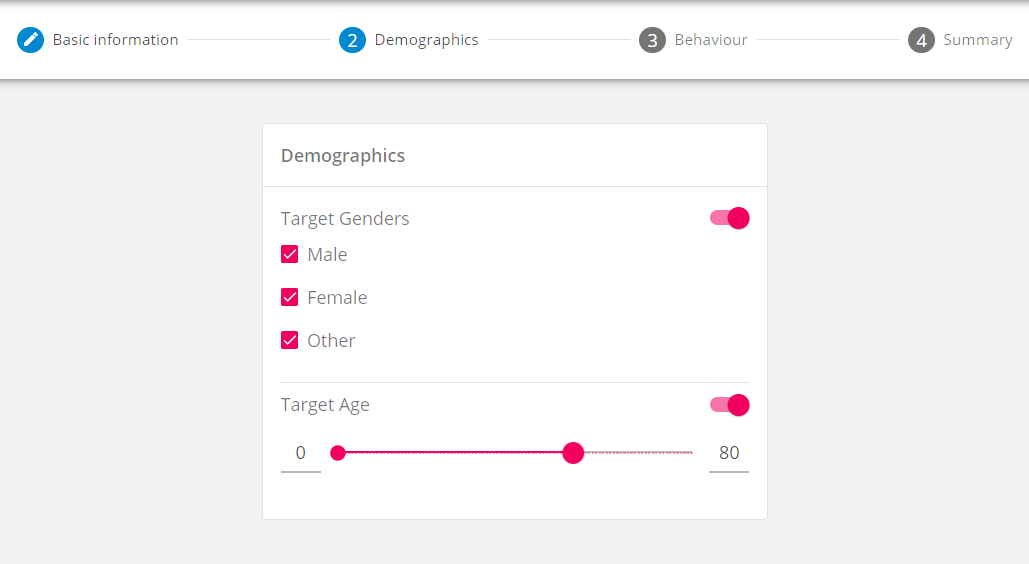Click the Female checkbox label text

pos(337,297)
